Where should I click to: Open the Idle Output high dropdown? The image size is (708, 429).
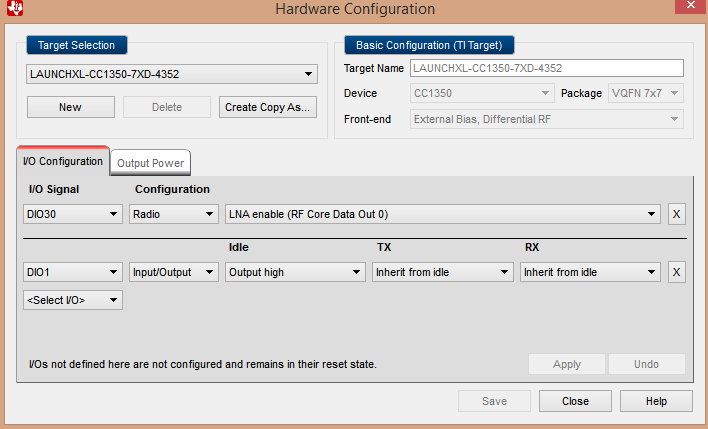click(295, 272)
